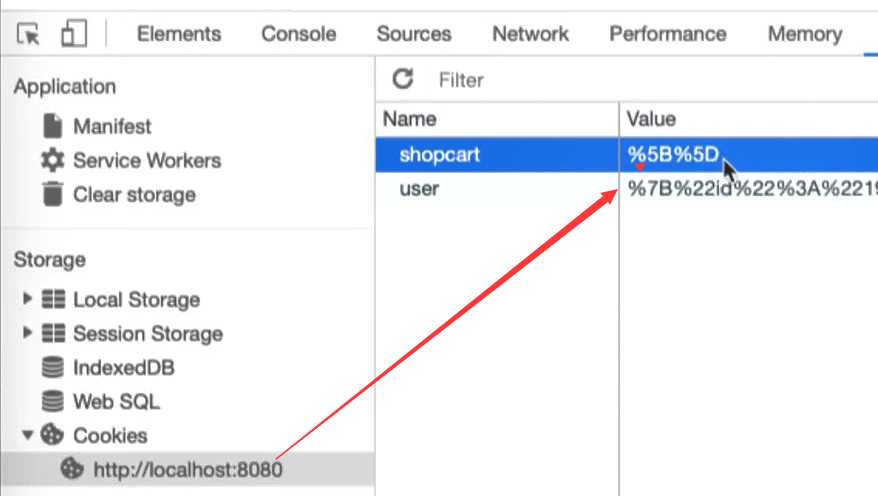Click the refresh cookies icon

pyautogui.click(x=403, y=79)
